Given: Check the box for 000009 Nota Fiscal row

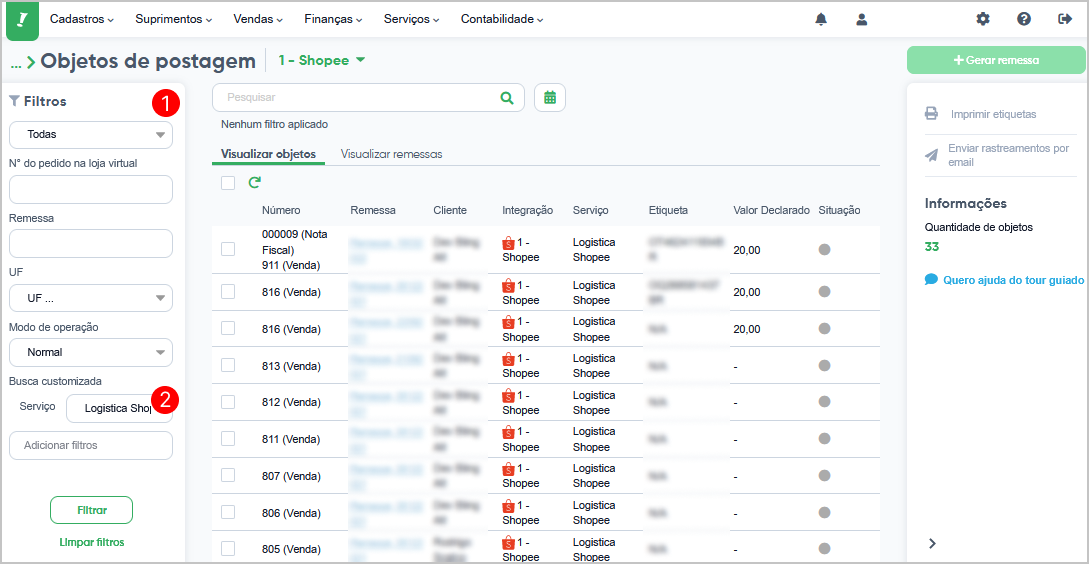Looking at the screenshot, I should (228, 249).
